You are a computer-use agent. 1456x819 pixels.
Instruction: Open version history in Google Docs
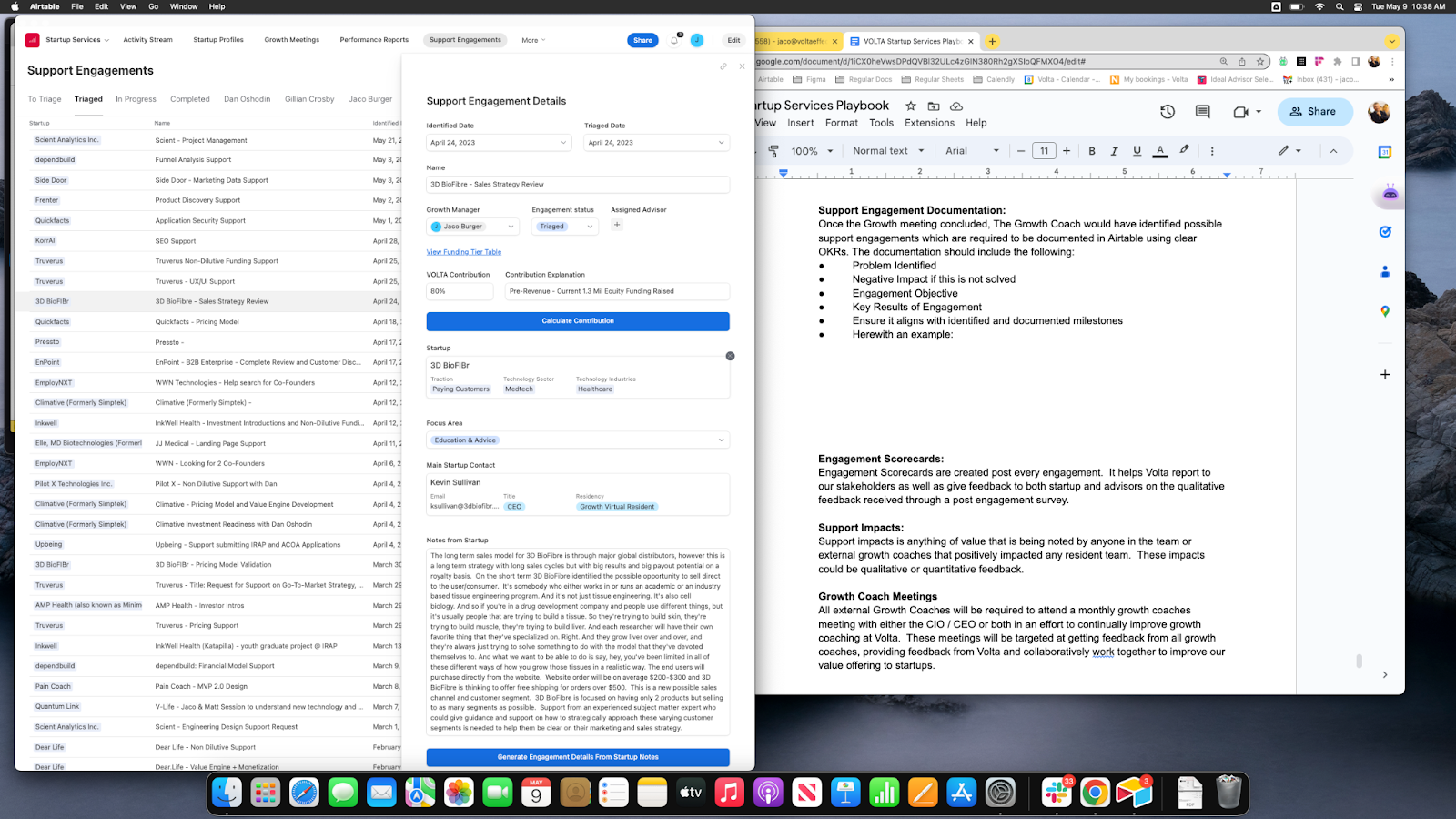(x=1168, y=112)
